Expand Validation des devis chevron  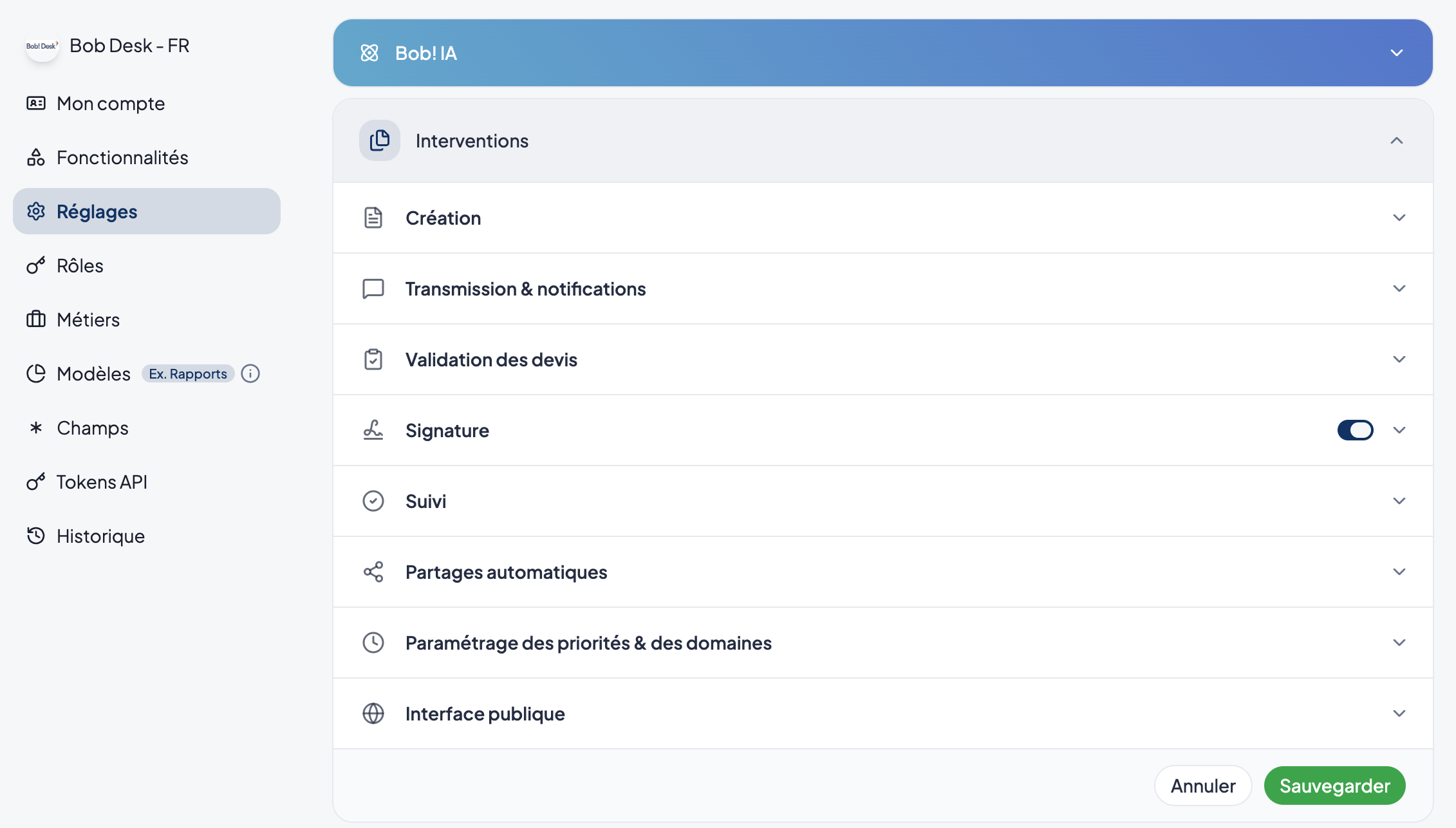click(x=1399, y=359)
